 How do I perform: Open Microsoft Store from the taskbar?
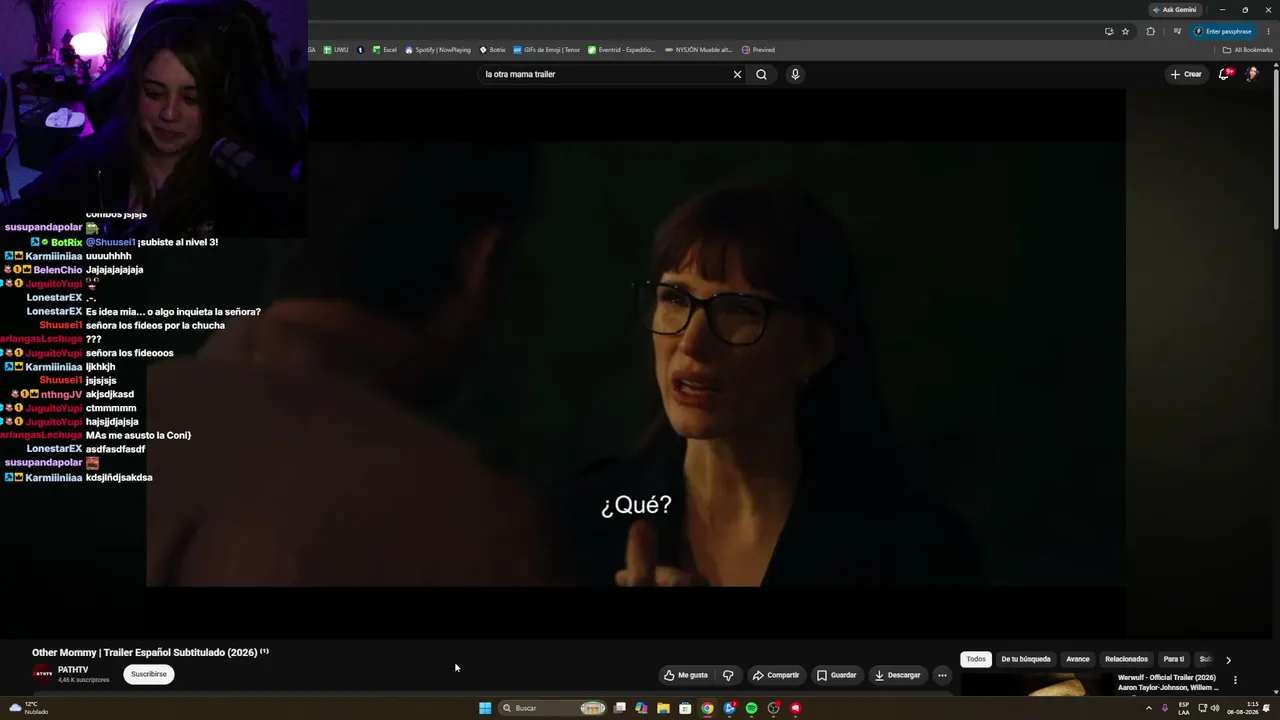685,708
